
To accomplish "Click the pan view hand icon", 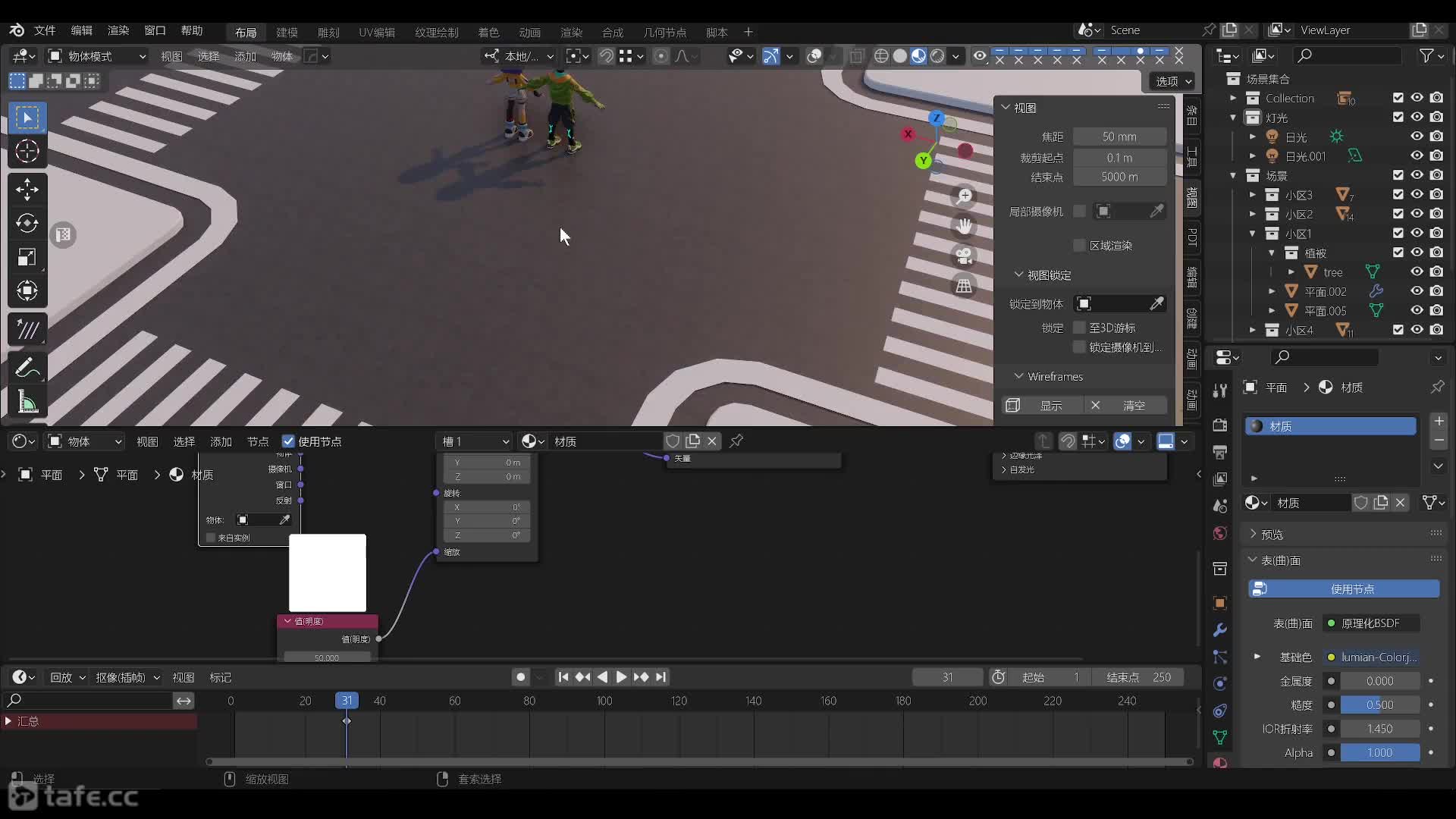I will [964, 226].
